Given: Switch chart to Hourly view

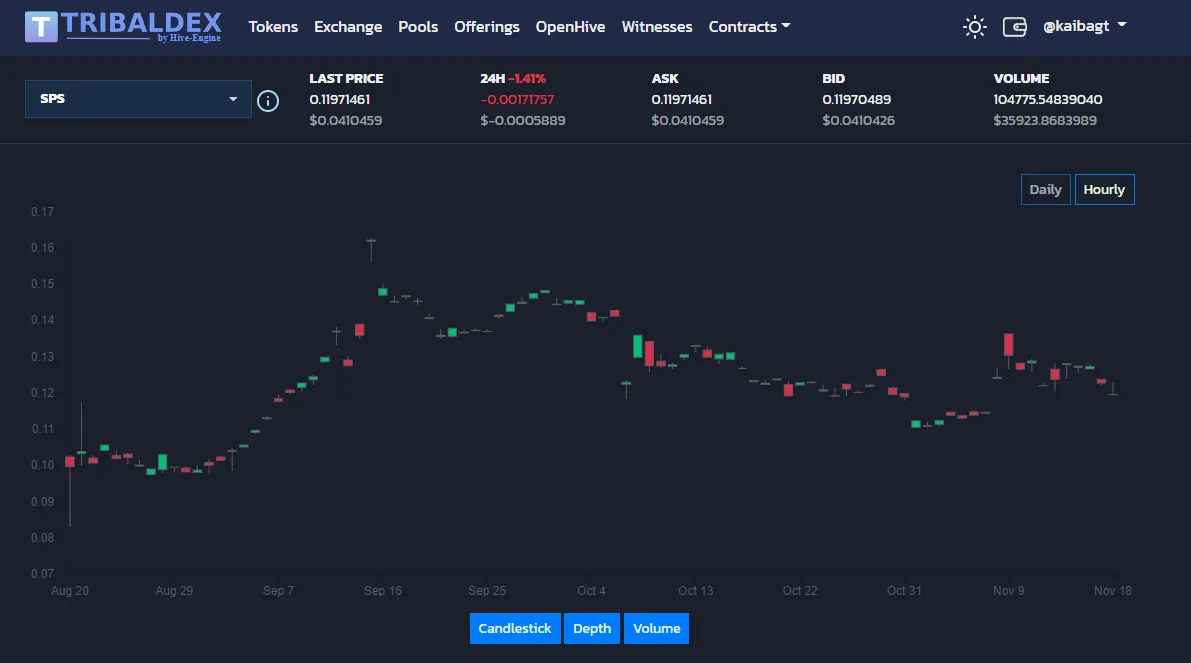Looking at the screenshot, I should coord(1104,189).
